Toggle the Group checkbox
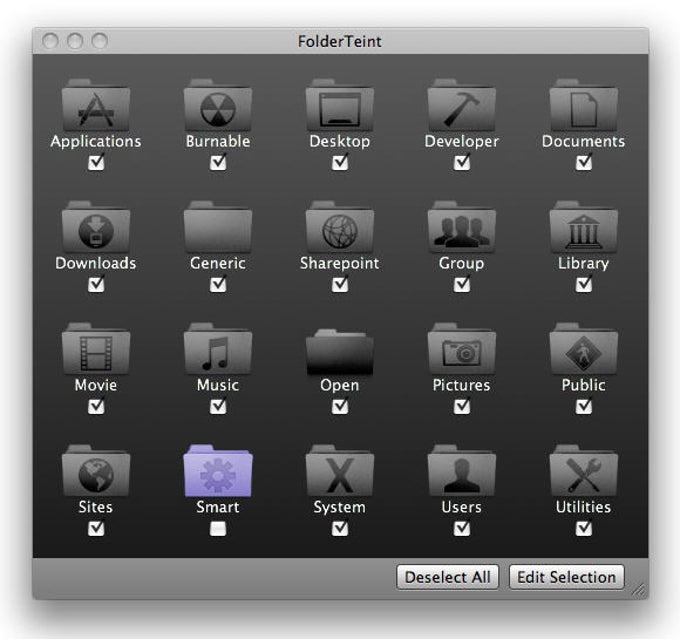Screen dimensions: 680x639 tap(461, 285)
